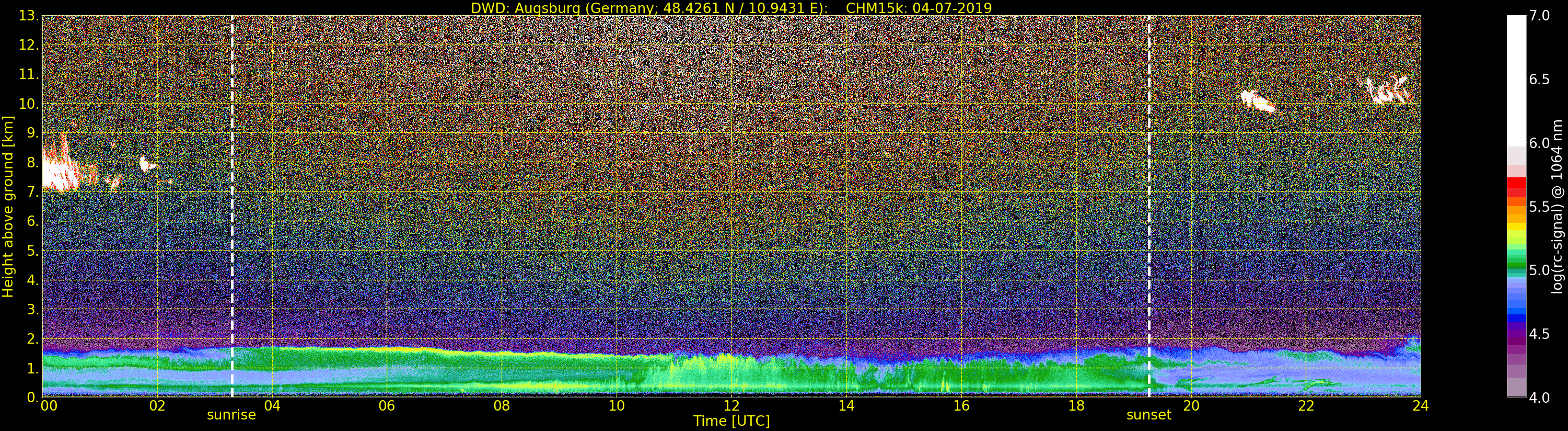Click the "4.0" colorbar tick value
Image resolution: width=1568 pixels, height=431 pixels.
tap(1539, 398)
